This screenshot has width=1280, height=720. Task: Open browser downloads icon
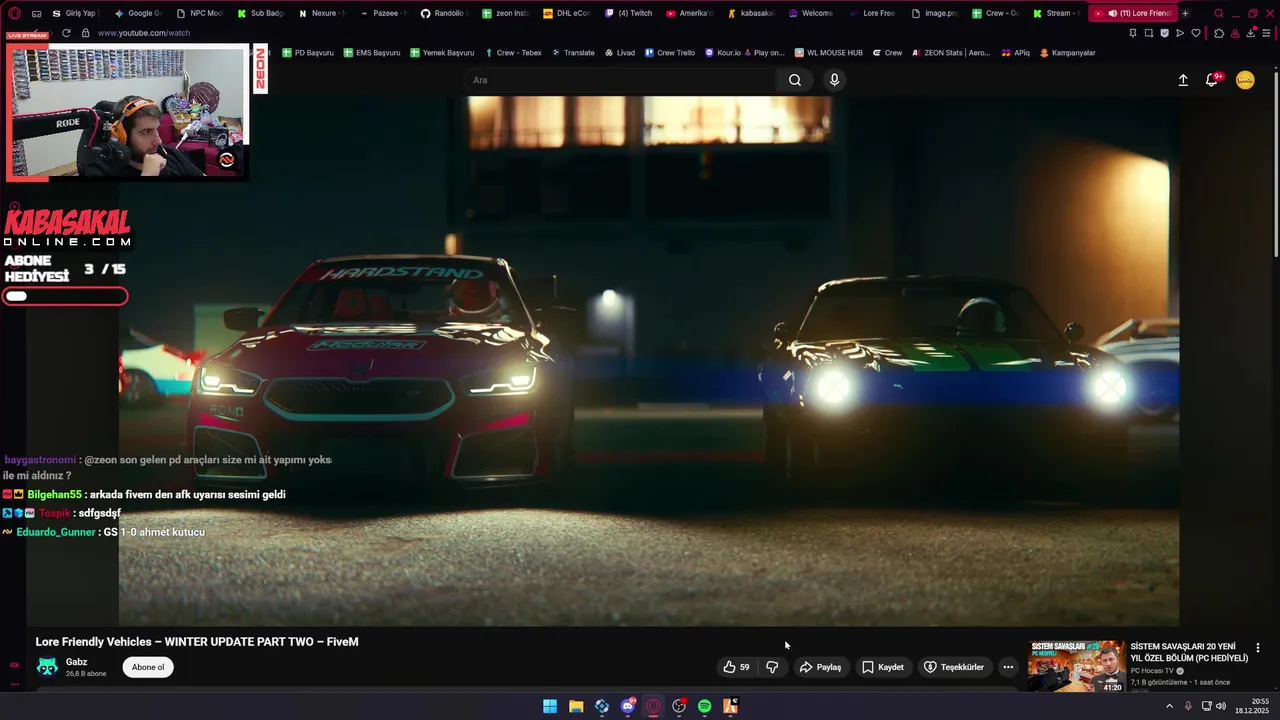coord(1251,33)
